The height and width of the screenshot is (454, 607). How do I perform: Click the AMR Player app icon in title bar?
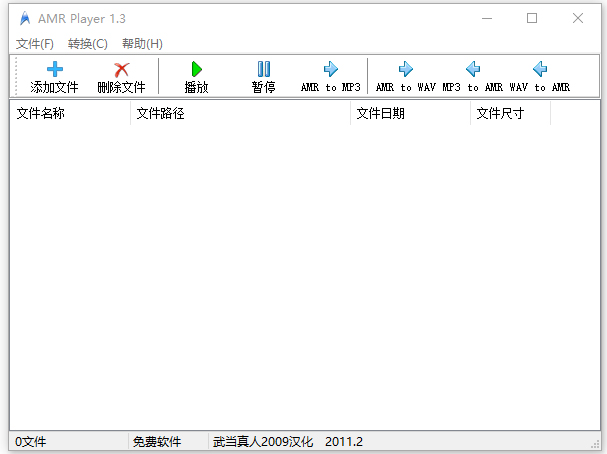coord(25,19)
